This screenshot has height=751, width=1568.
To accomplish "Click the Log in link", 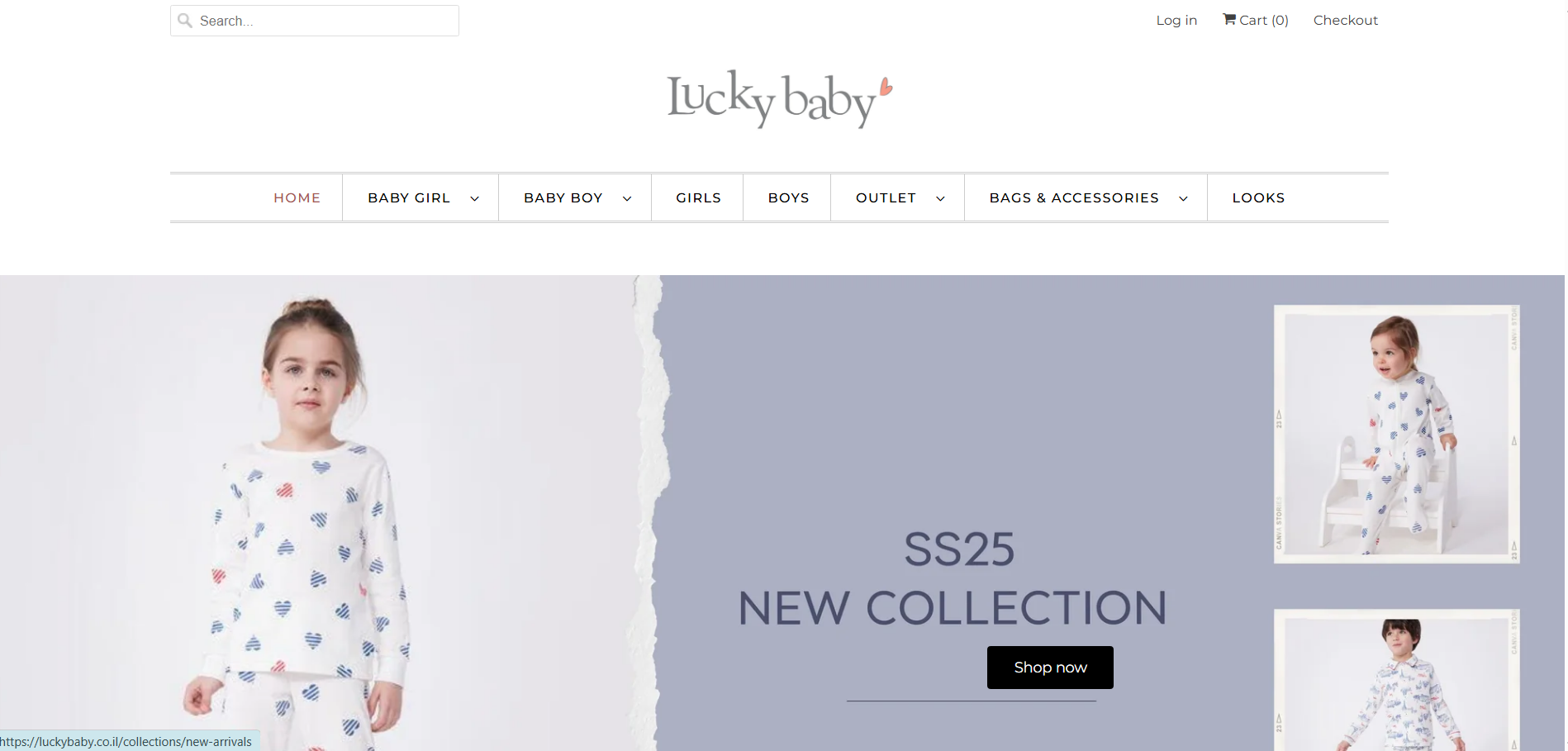I will click(x=1176, y=20).
